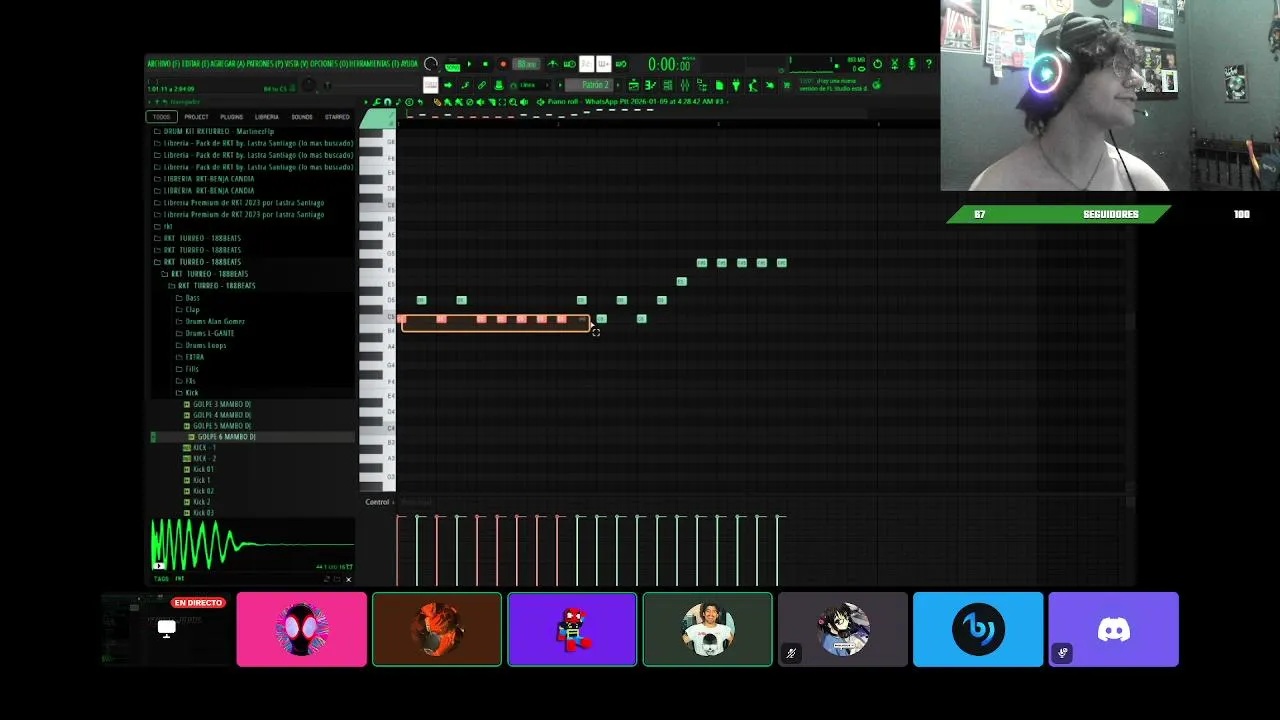Stop playback using the stop button
Viewport: 1280px width, 720px height.
pyautogui.click(x=485, y=64)
